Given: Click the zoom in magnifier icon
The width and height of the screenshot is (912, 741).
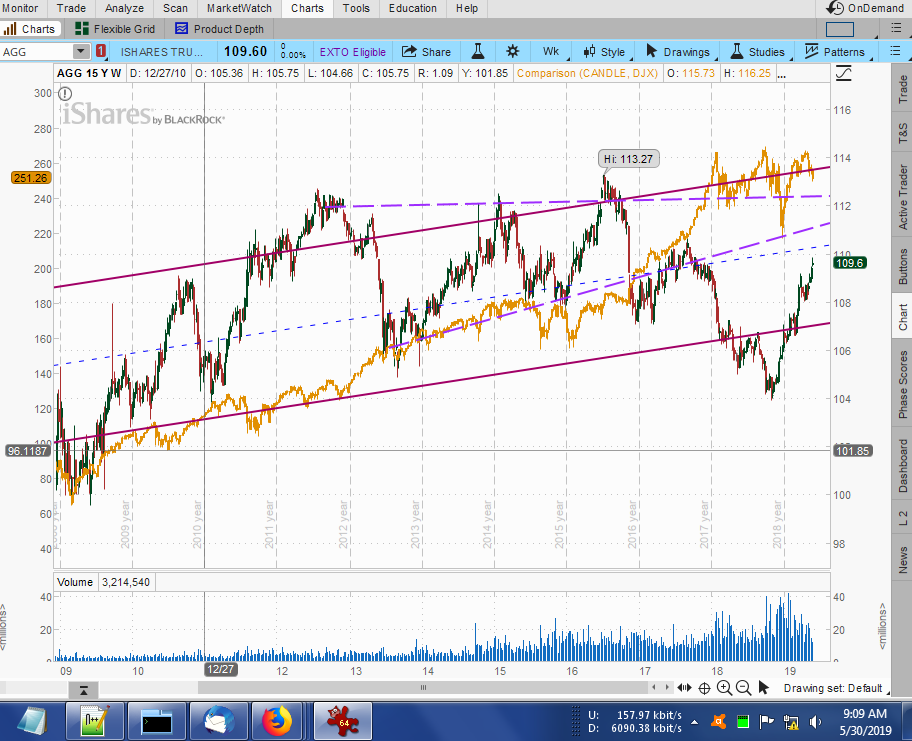Looking at the screenshot, I should [x=724, y=688].
